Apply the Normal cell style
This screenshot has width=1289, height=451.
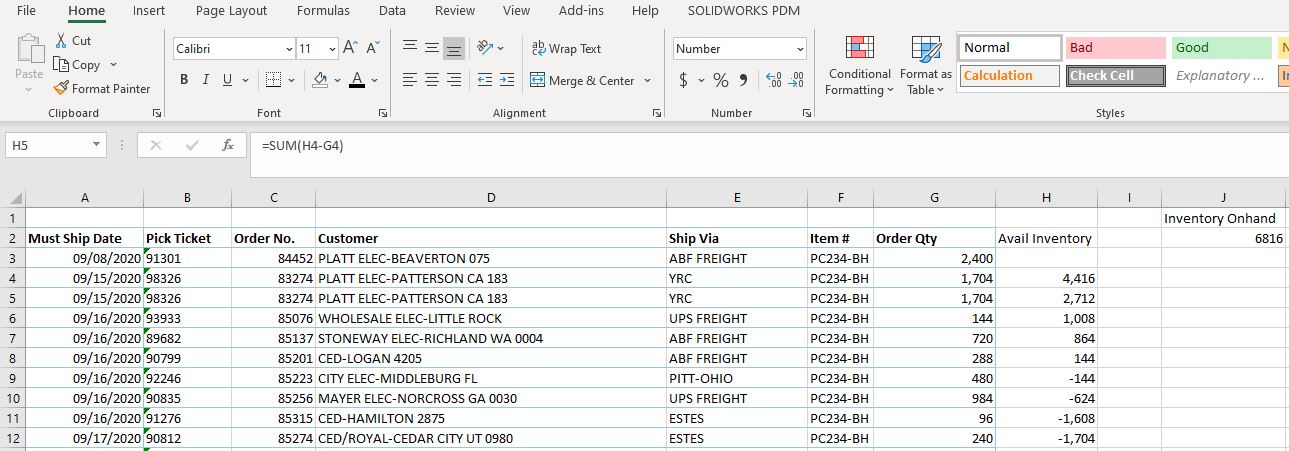tap(1010, 48)
